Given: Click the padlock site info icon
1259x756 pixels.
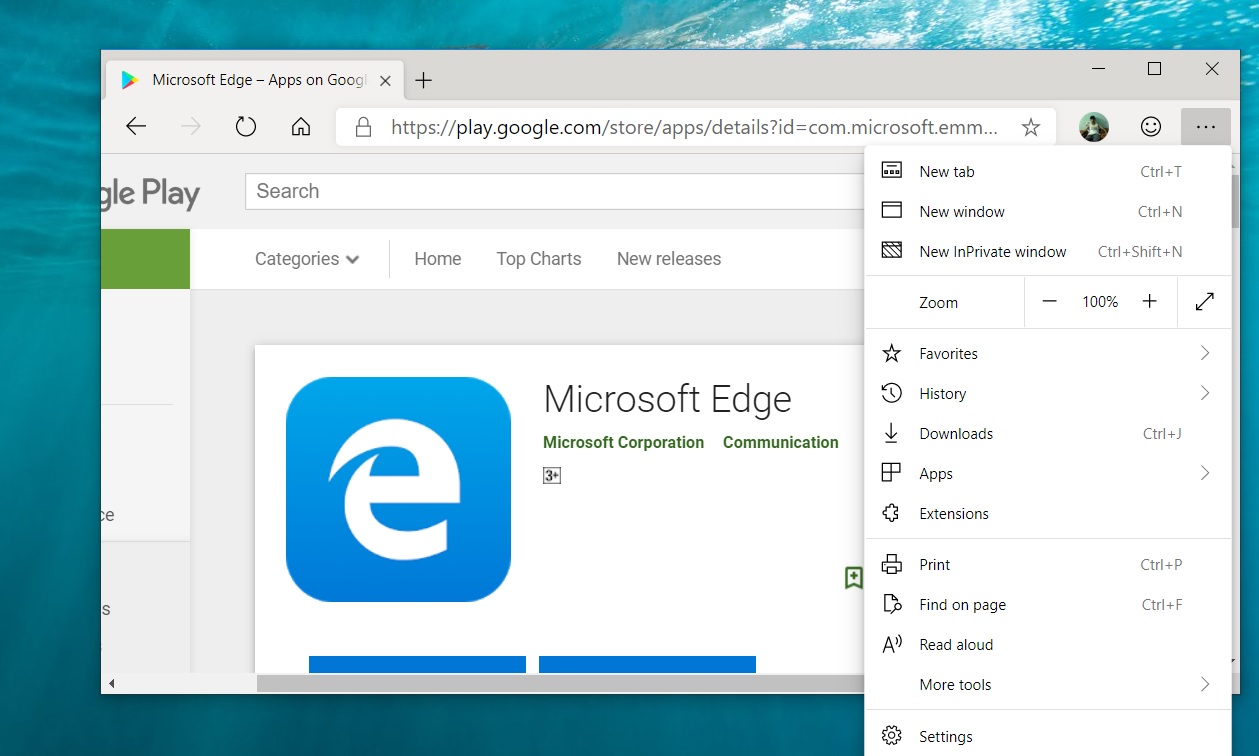Looking at the screenshot, I should [364, 127].
